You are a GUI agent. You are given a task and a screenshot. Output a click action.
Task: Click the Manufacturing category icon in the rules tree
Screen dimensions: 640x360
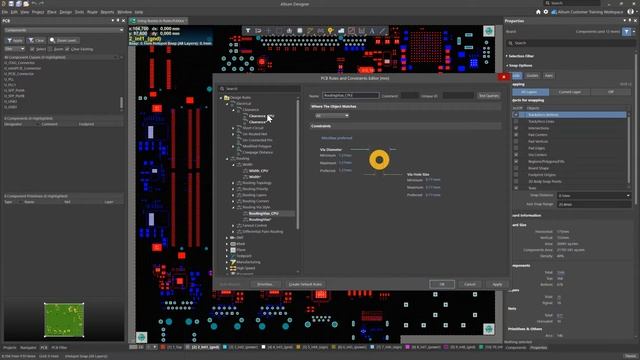click(233, 262)
